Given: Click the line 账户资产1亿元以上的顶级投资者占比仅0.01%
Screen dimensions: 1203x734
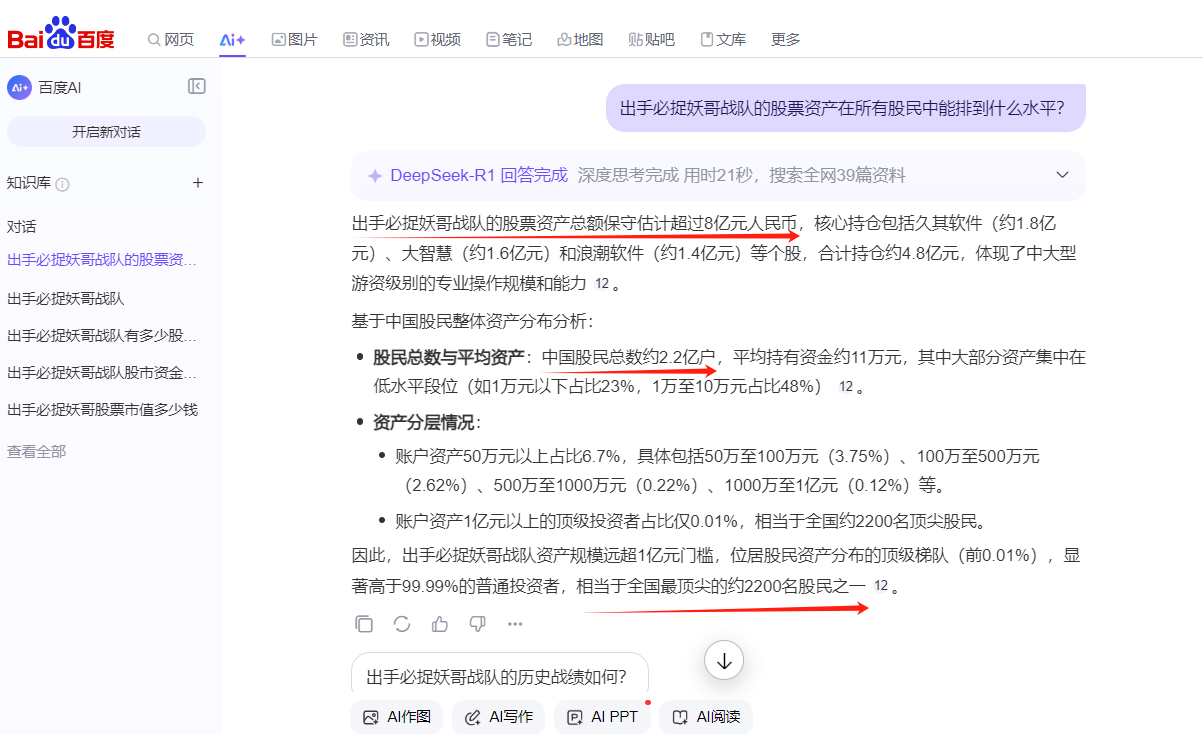Looking at the screenshot, I should coord(568,521).
